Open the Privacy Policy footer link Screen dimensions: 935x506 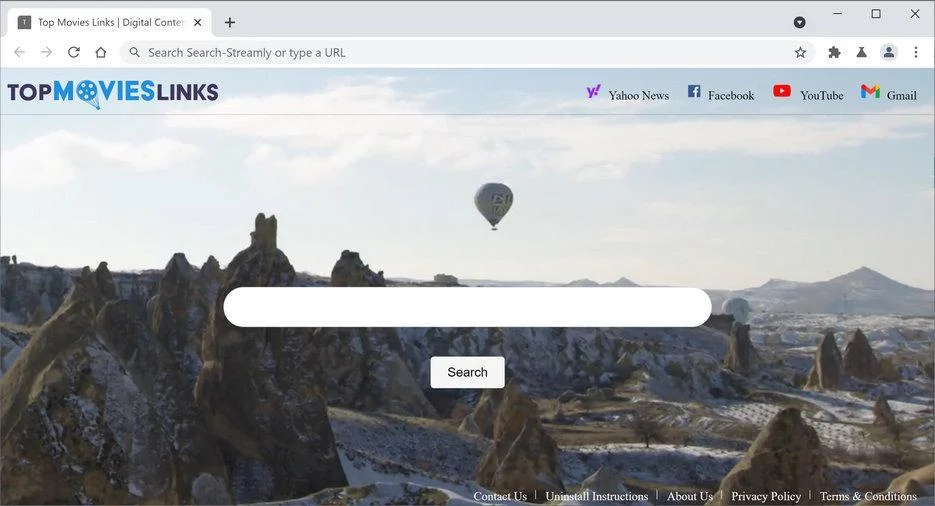[x=766, y=496]
